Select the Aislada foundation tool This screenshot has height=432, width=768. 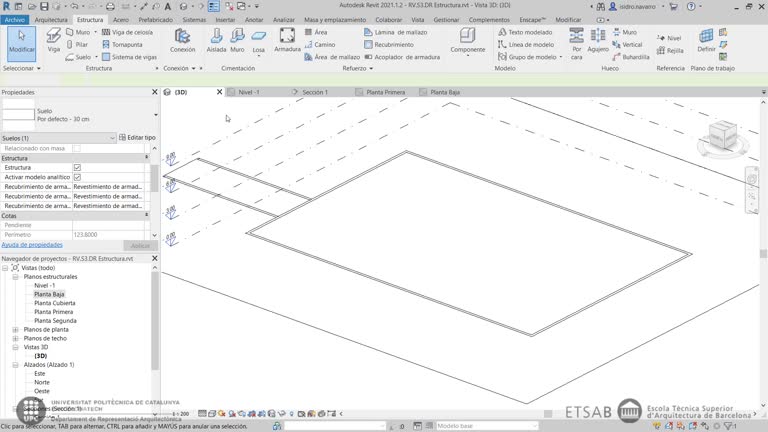point(216,40)
